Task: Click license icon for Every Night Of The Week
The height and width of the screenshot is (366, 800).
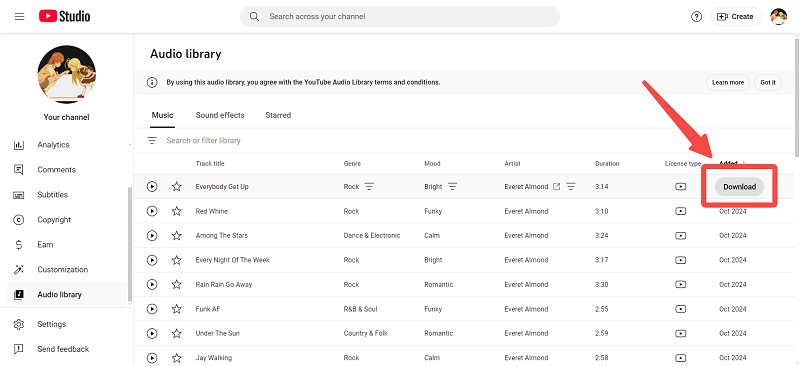Action: click(x=680, y=260)
